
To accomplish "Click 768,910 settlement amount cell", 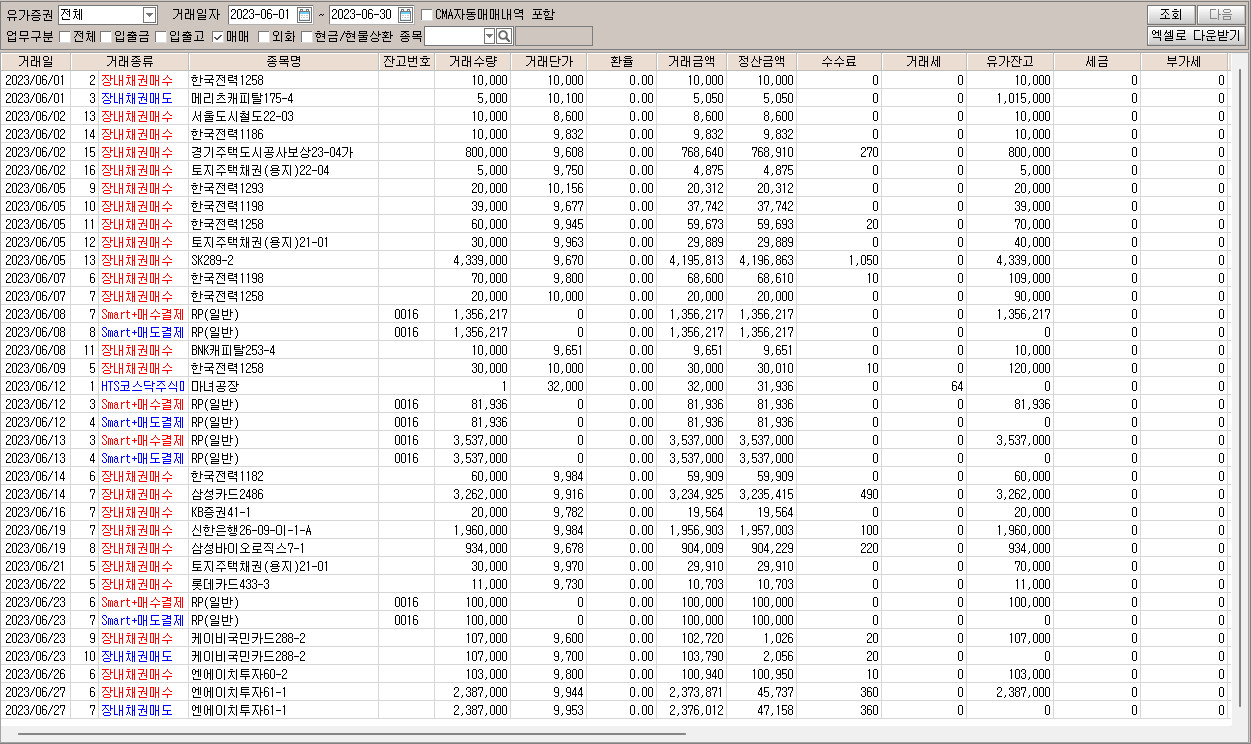I will click(773, 153).
